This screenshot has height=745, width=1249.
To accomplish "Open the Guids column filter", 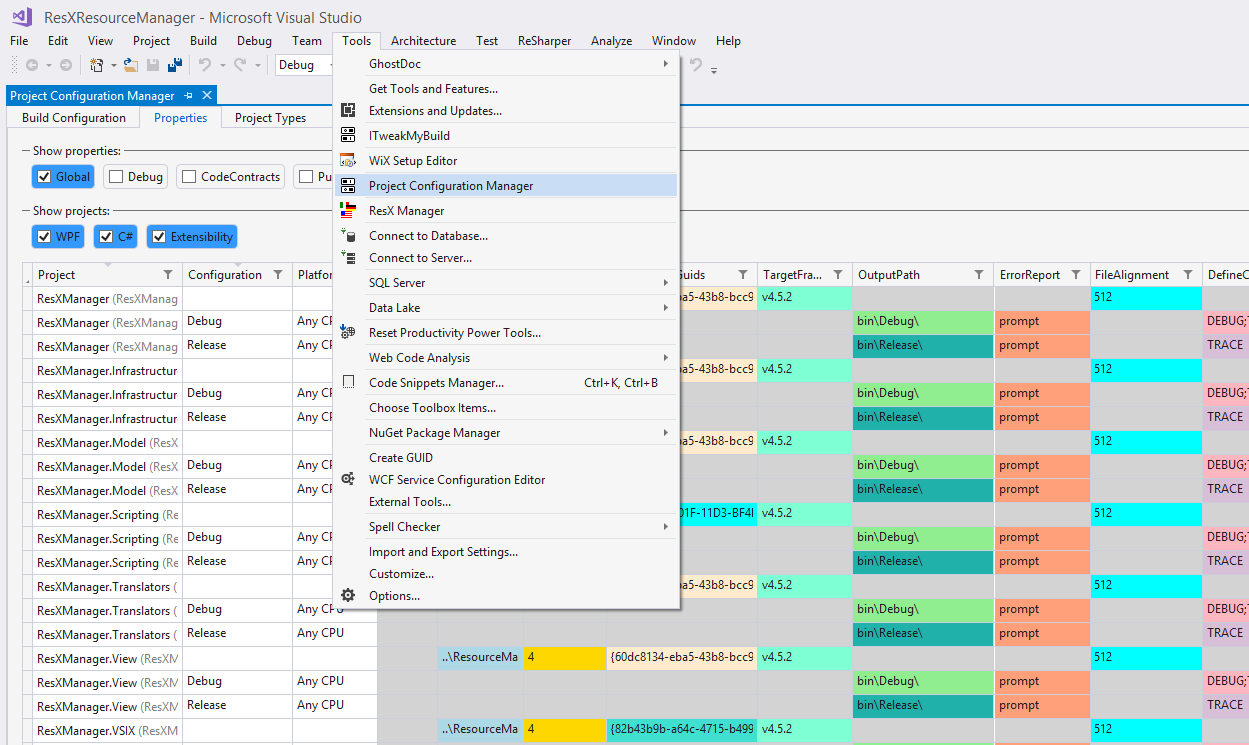I will click(x=743, y=275).
